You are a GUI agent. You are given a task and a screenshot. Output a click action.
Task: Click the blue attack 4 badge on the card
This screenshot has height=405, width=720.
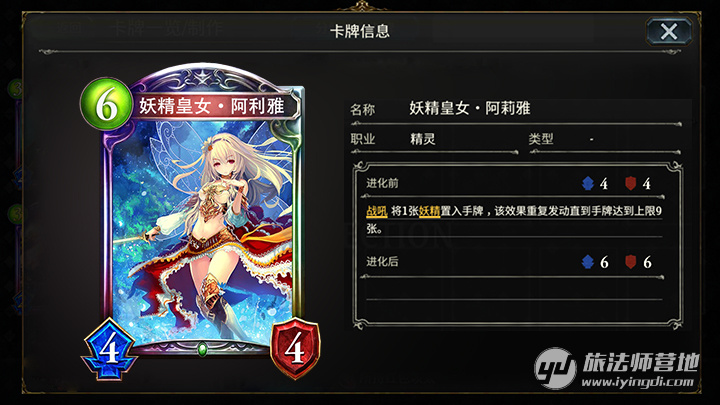tap(109, 349)
